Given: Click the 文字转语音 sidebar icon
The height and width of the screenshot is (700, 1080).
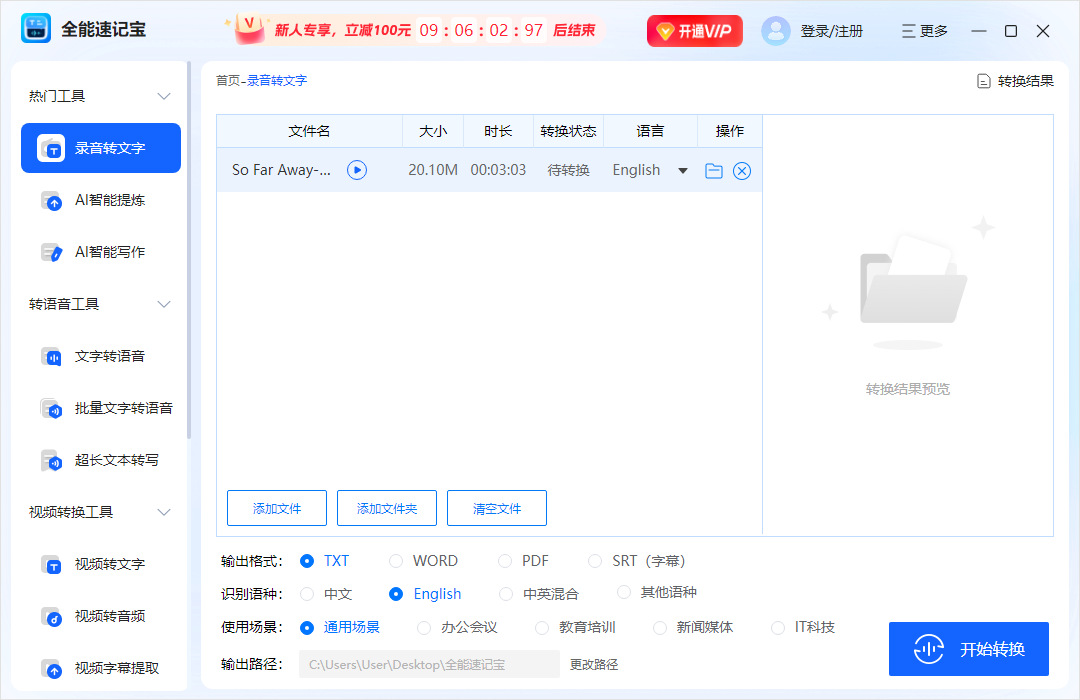Looking at the screenshot, I should 52,356.
